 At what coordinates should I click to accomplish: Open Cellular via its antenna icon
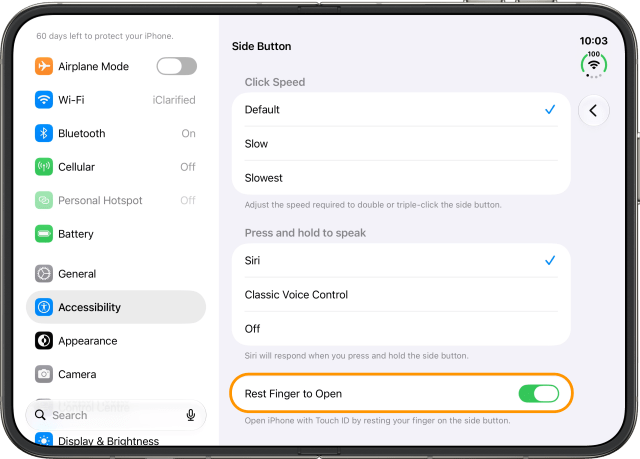[x=44, y=166]
